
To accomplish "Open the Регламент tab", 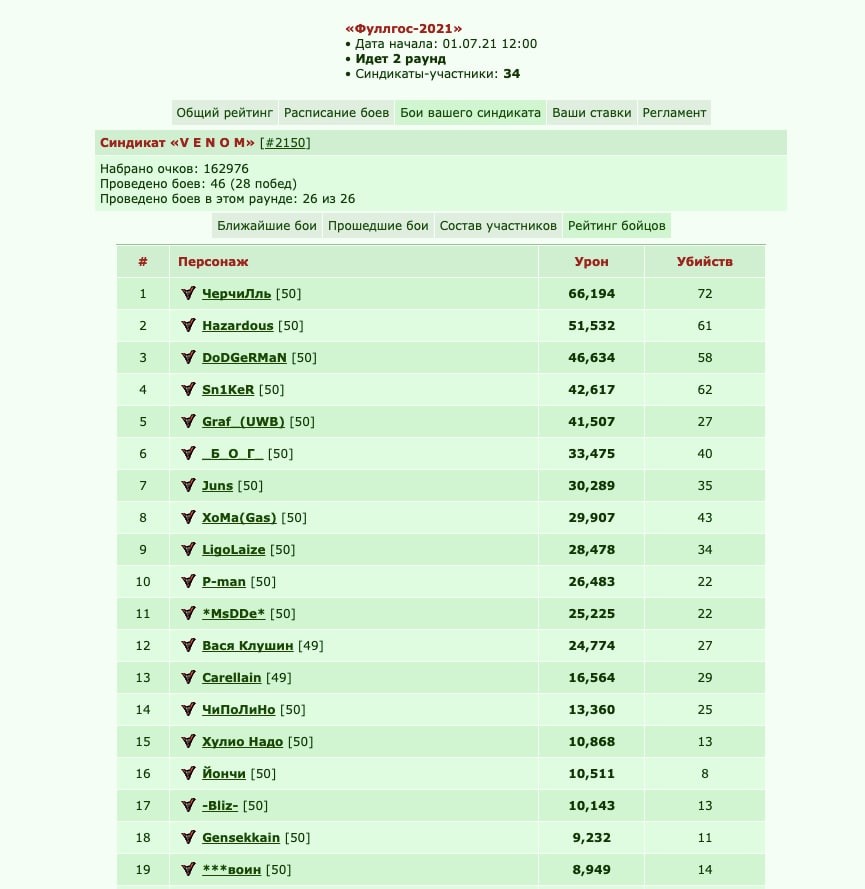I will point(674,113).
